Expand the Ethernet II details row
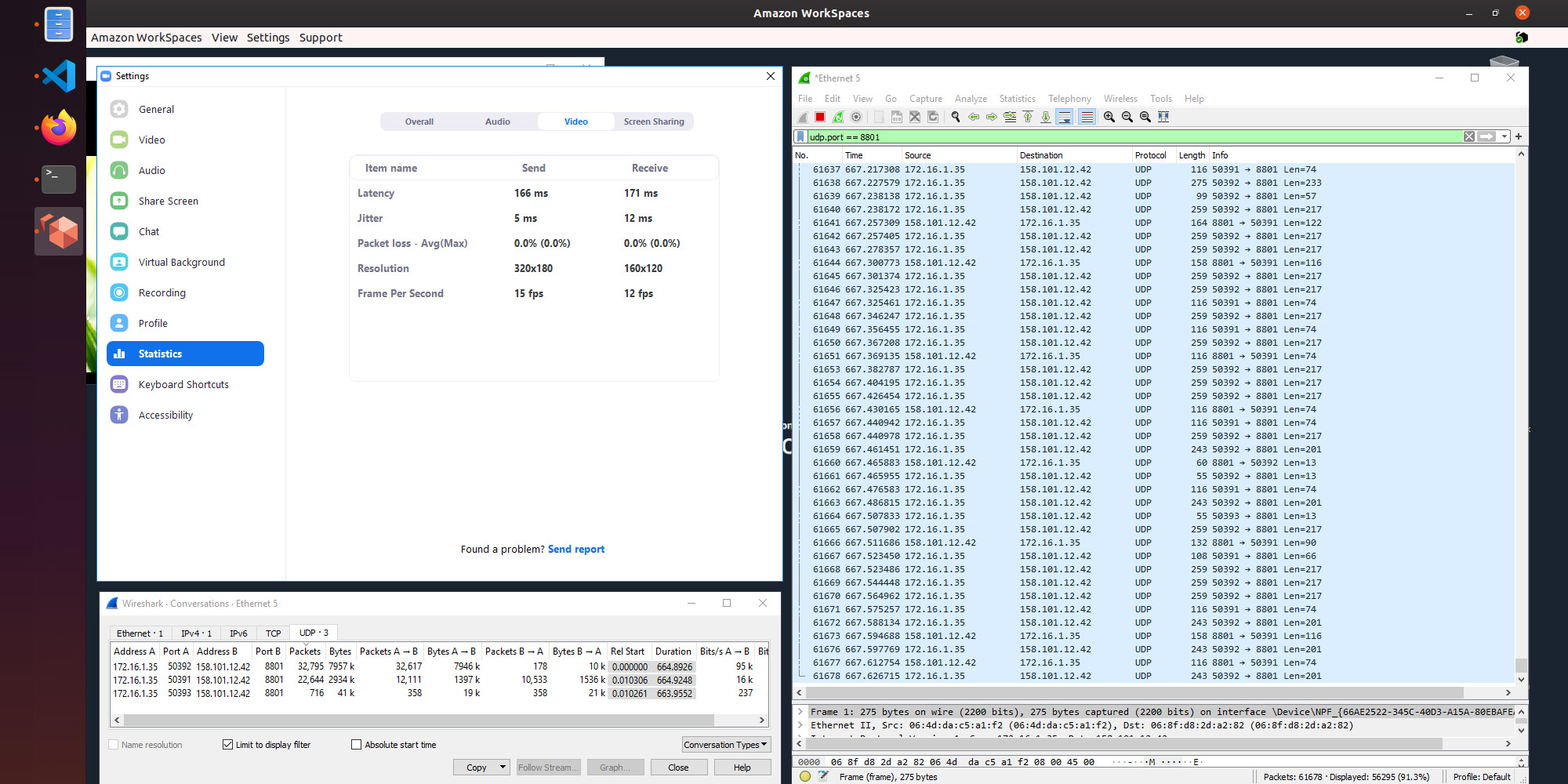The height and width of the screenshot is (784, 1568). 800,725
